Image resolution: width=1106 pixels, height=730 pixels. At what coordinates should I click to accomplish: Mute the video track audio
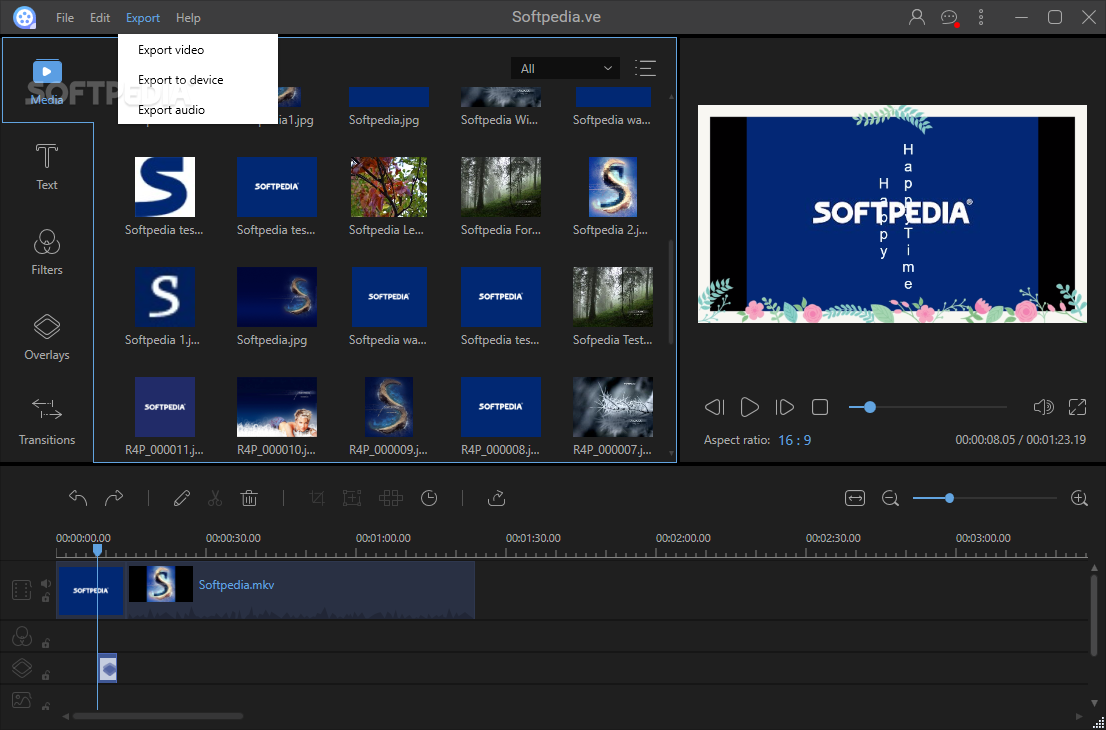click(46, 583)
